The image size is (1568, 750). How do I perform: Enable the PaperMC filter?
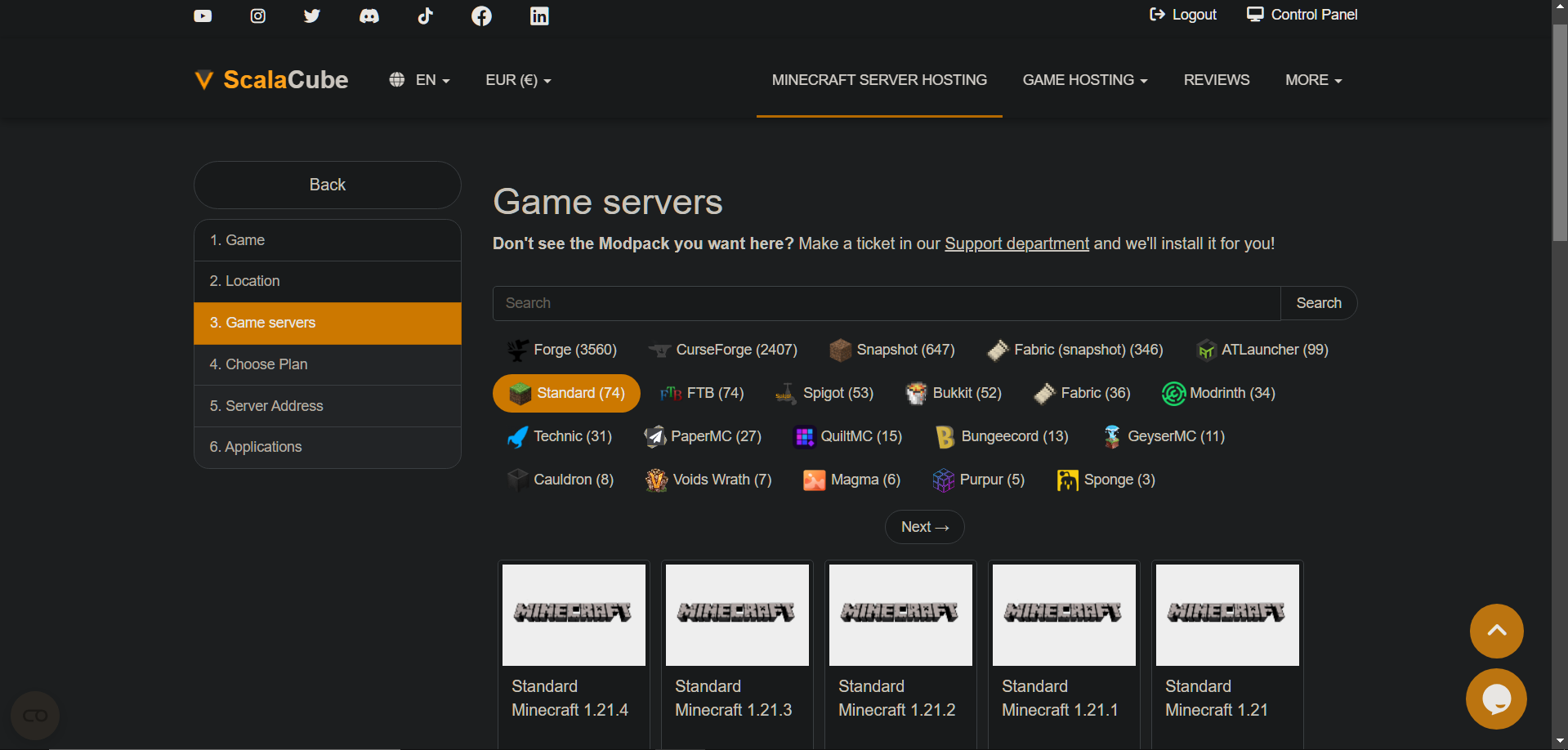(702, 436)
